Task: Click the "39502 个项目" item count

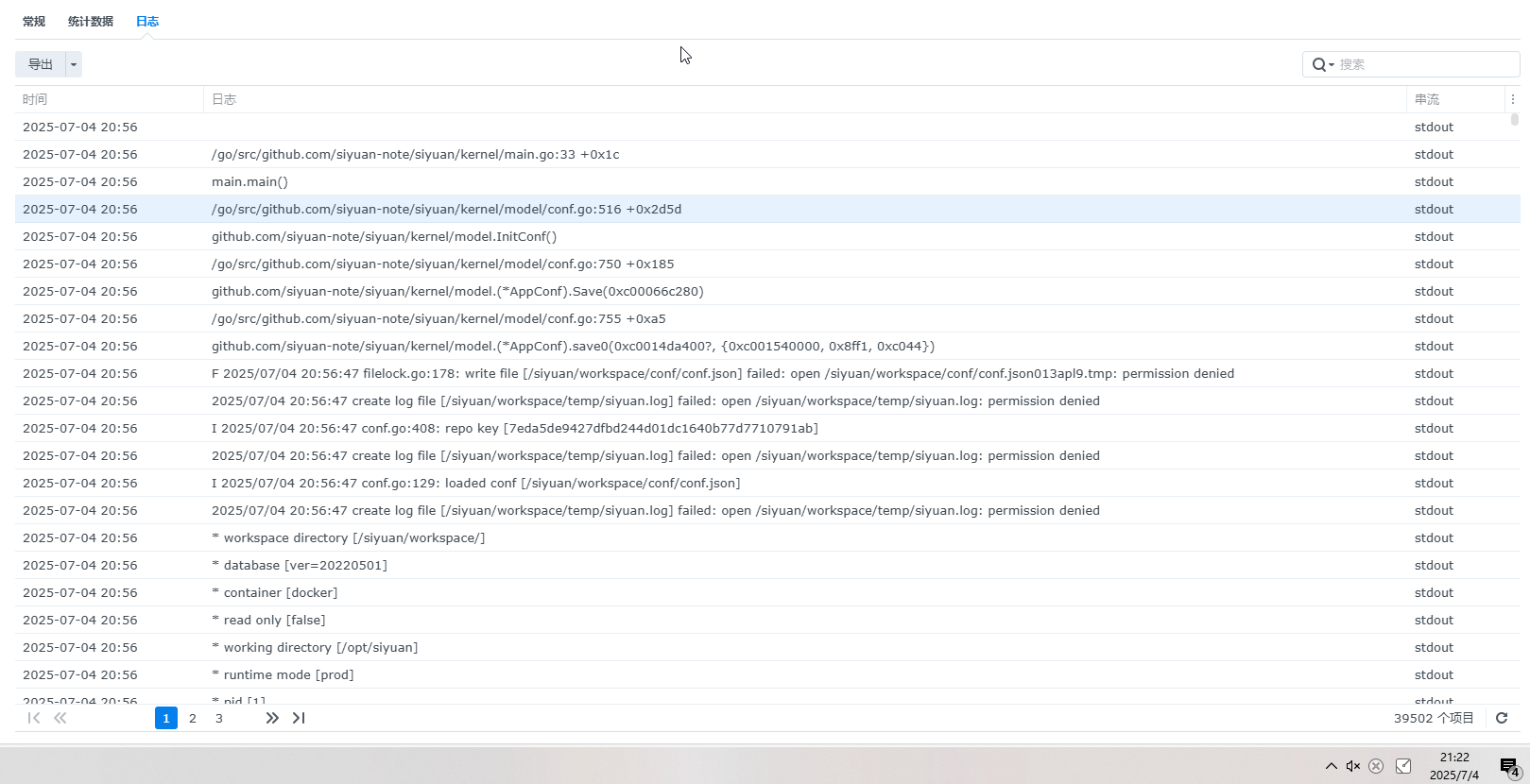Action: pyautogui.click(x=1434, y=718)
